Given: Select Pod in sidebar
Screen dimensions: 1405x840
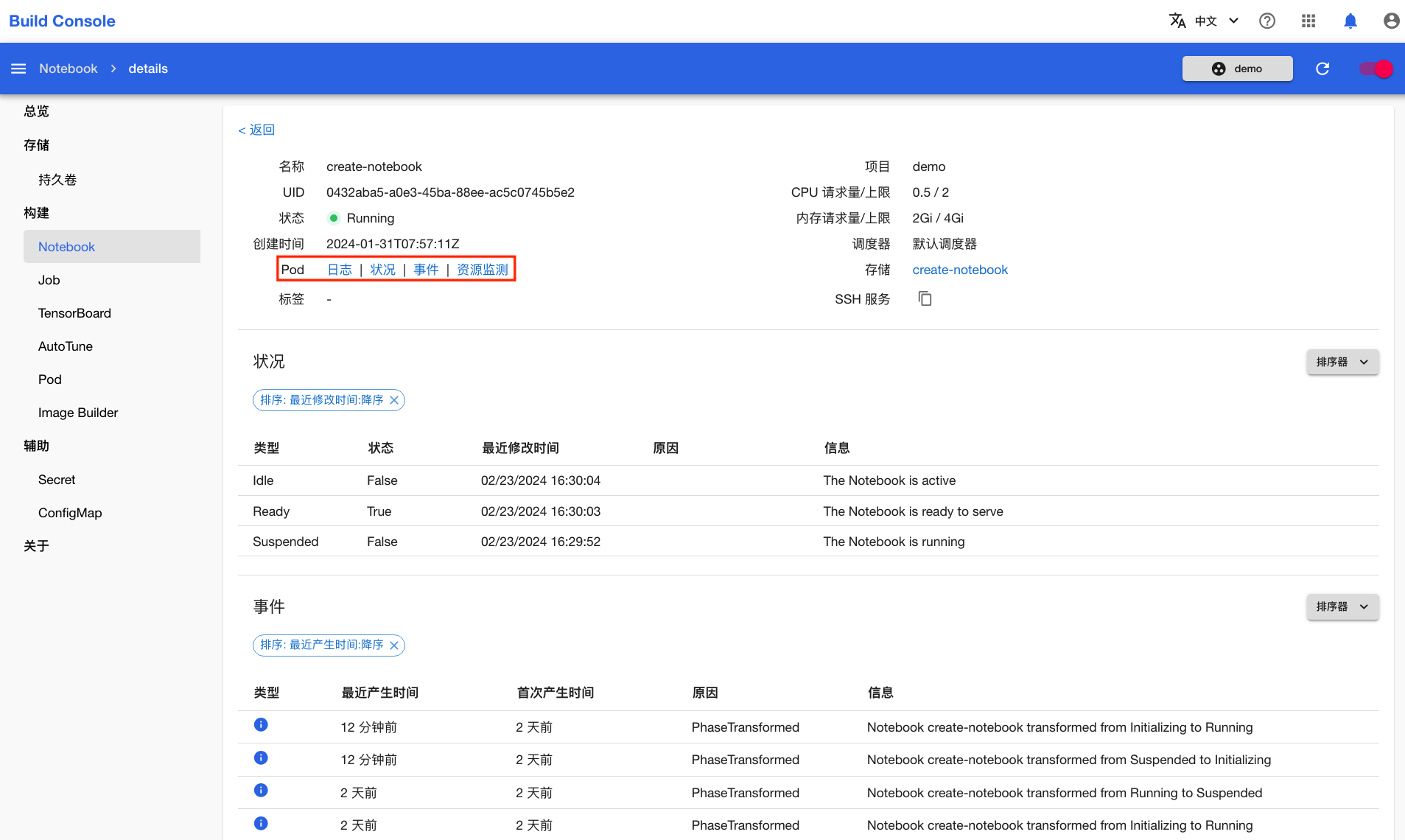Looking at the screenshot, I should click(x=50, y=379).
